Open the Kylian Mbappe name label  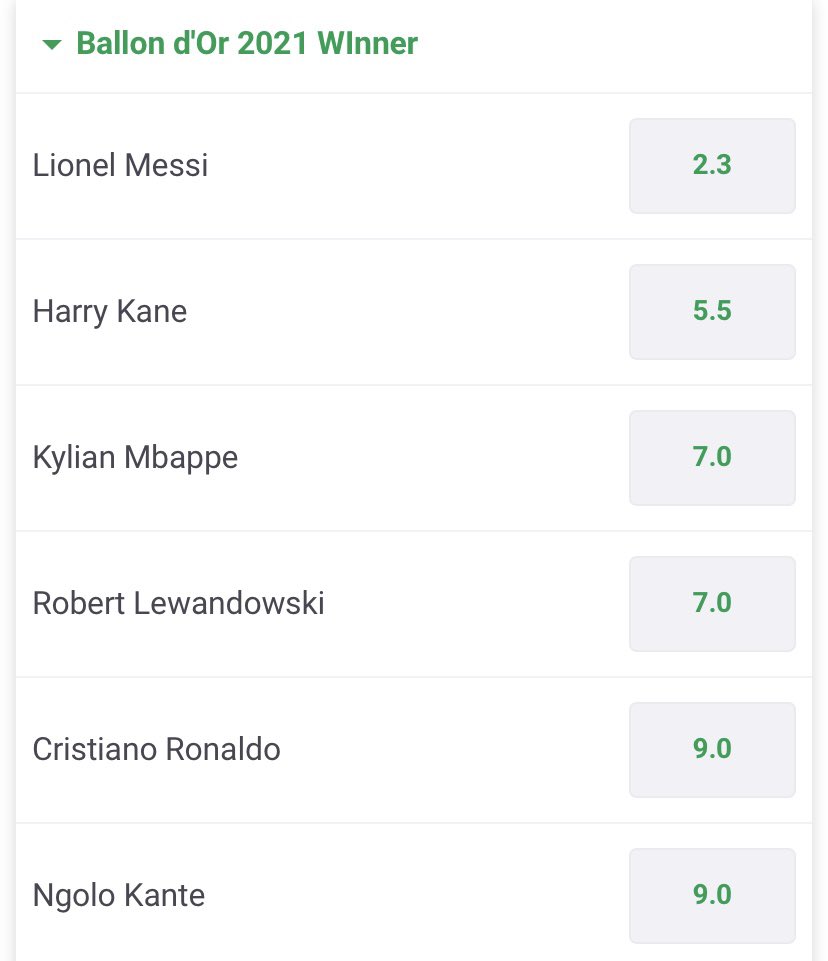click(136, 458)
